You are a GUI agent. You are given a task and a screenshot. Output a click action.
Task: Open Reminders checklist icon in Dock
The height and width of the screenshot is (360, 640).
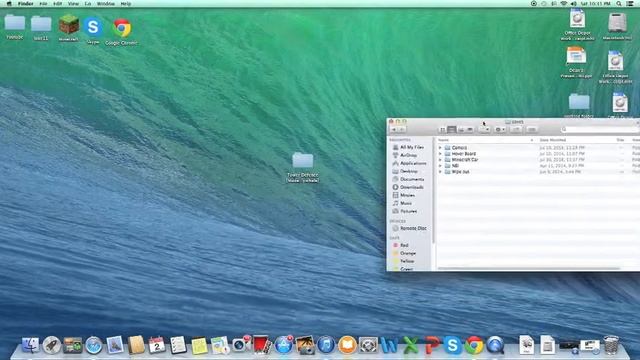[x=178, y=345]
